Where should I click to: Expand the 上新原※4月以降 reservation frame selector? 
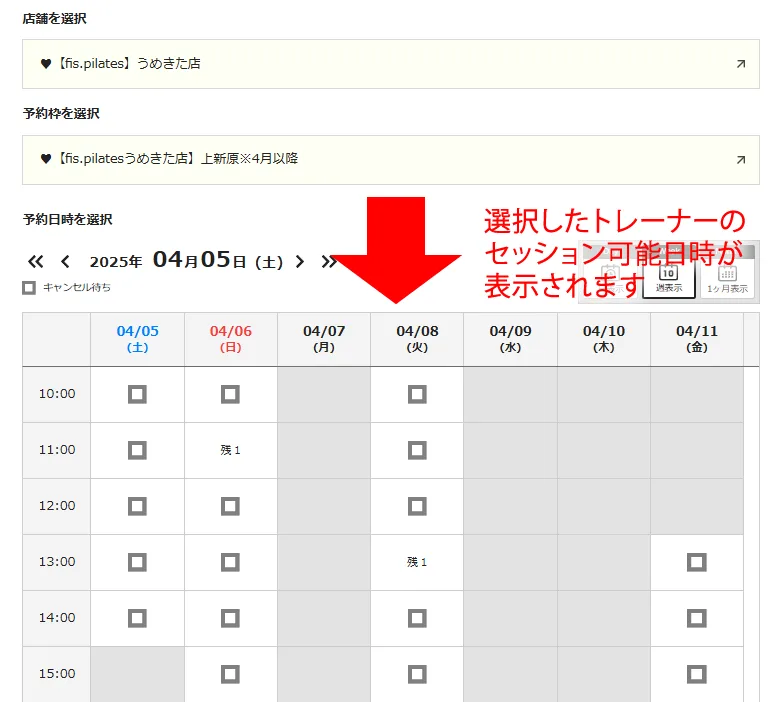point(390,160)
